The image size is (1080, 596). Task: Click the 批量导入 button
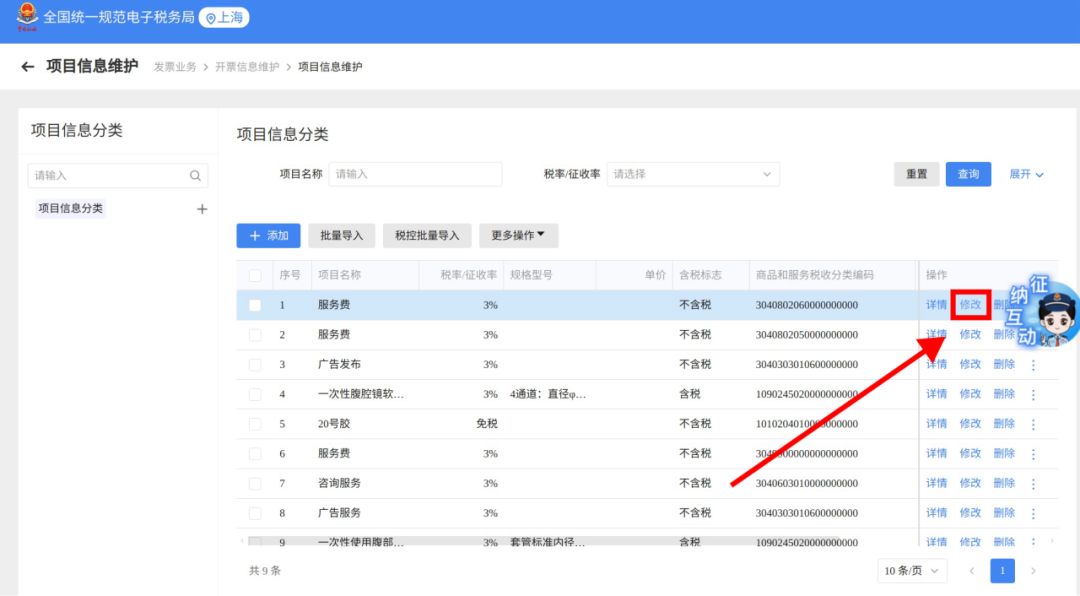tap(342, 236)
